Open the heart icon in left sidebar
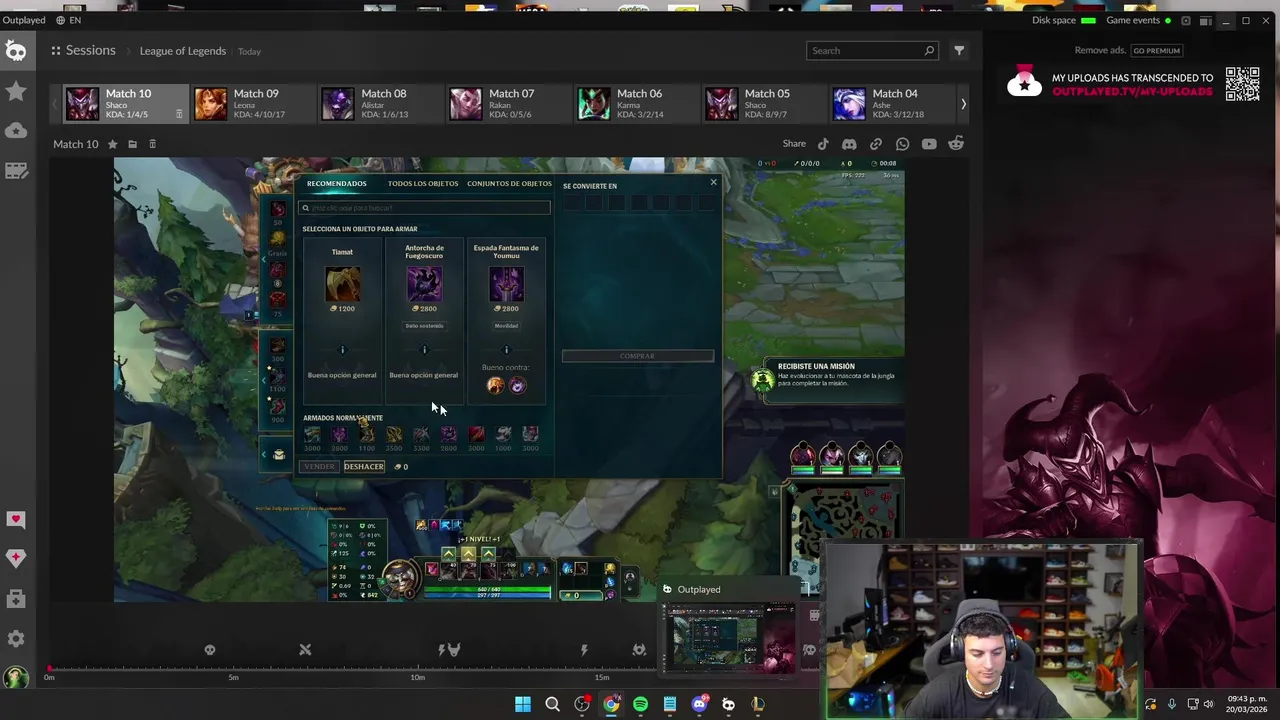Viewport: 1280px width, 720px height. [16, 519]
